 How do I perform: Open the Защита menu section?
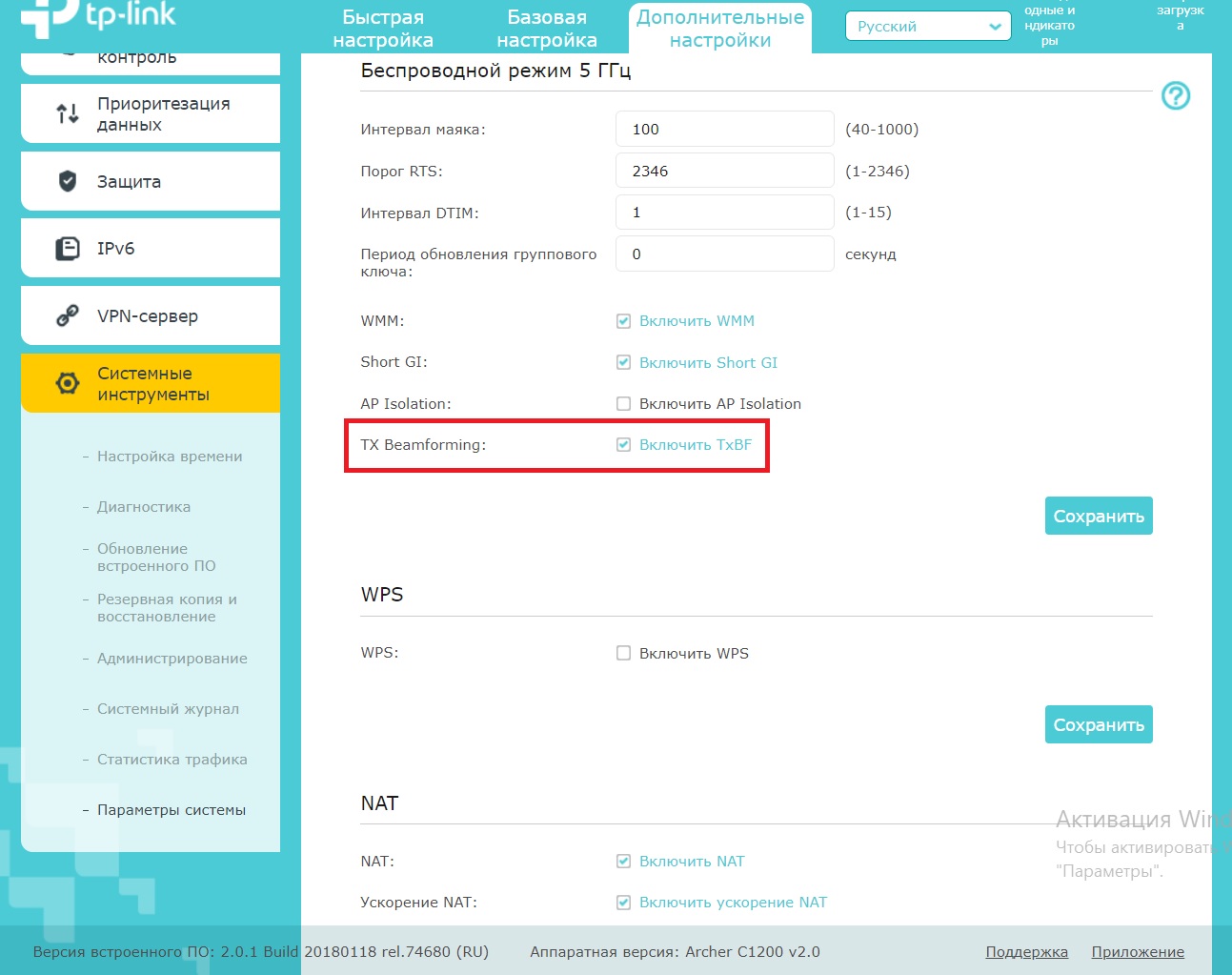151,181
